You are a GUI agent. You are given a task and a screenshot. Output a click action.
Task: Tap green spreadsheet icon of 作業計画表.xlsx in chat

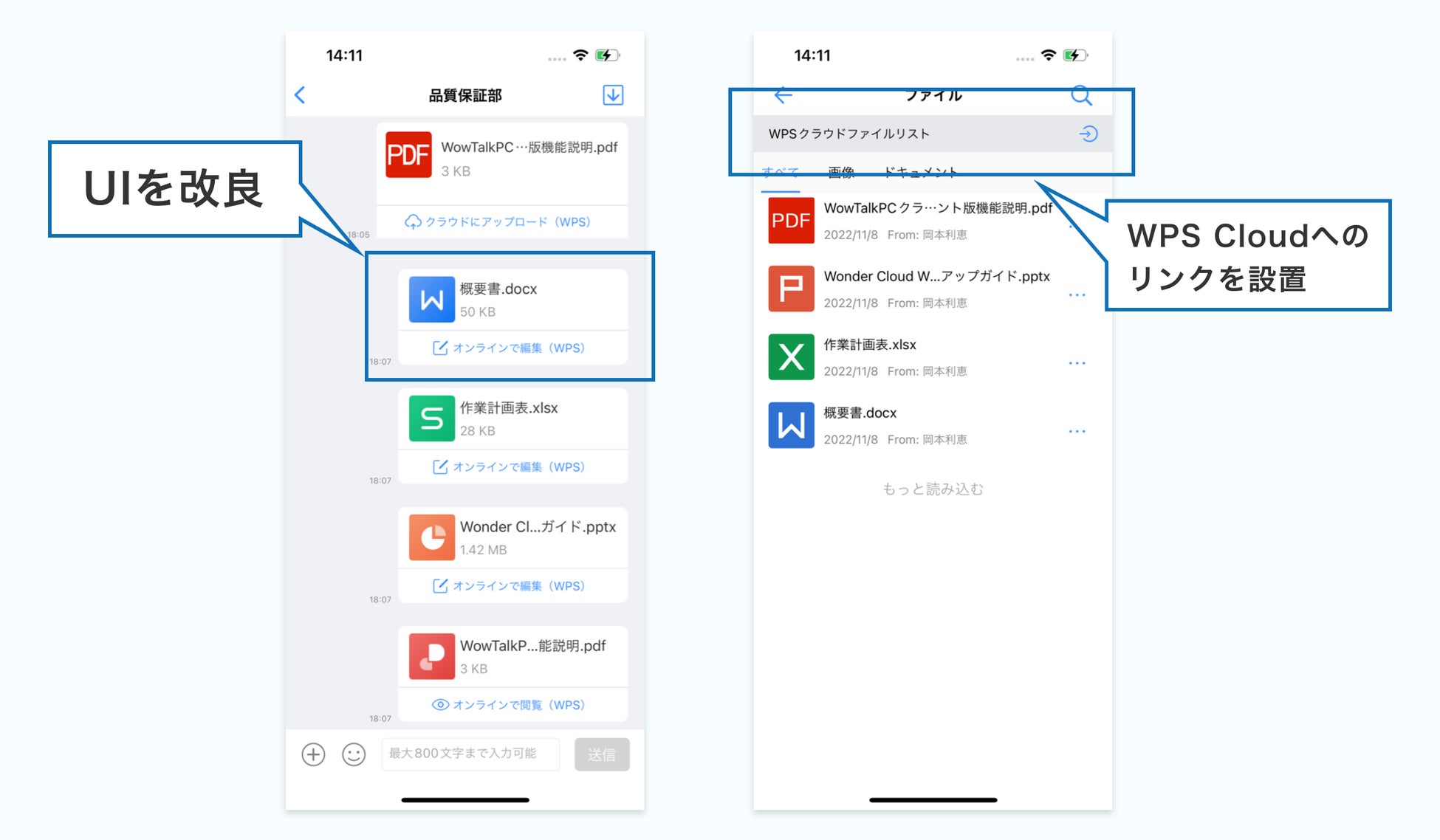431,419
